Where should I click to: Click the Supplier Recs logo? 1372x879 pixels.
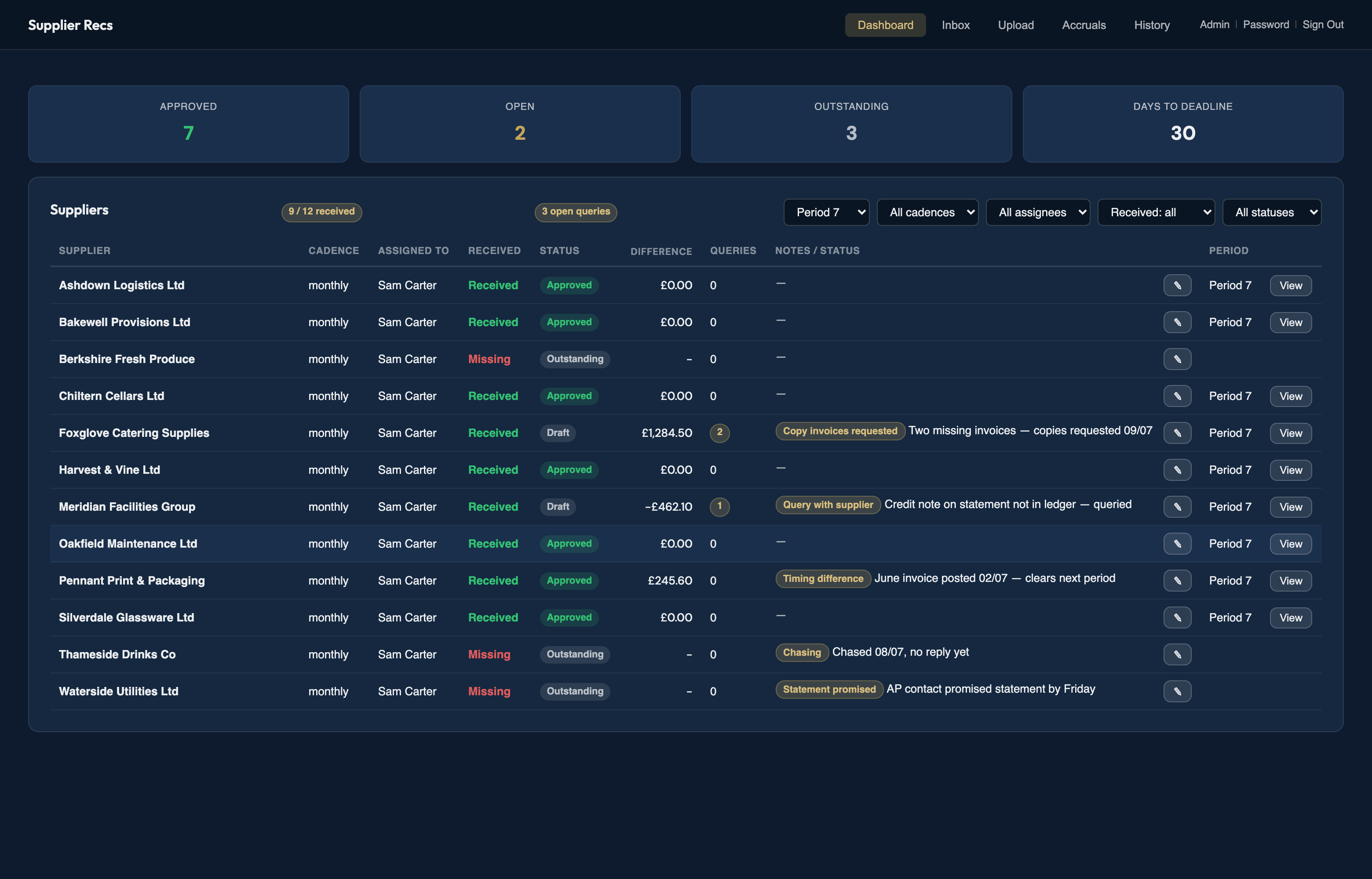70,25
